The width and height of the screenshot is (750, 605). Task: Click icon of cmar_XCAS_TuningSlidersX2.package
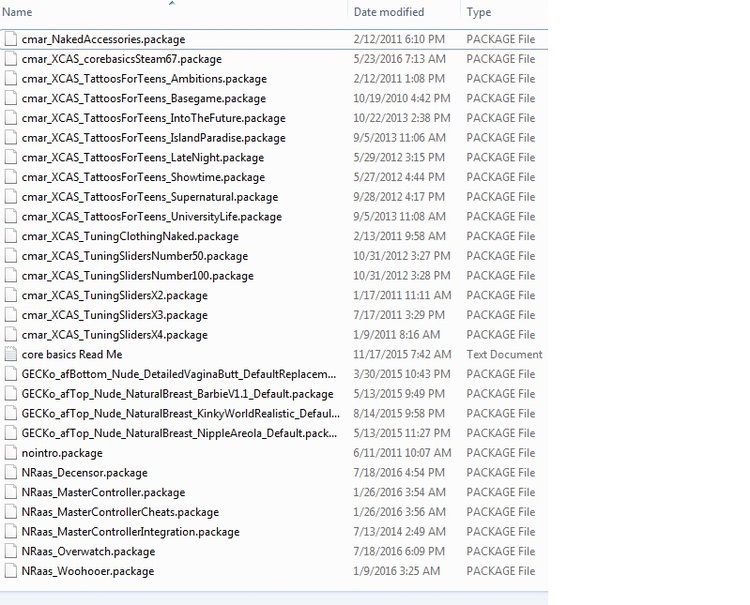coord(11,295)
